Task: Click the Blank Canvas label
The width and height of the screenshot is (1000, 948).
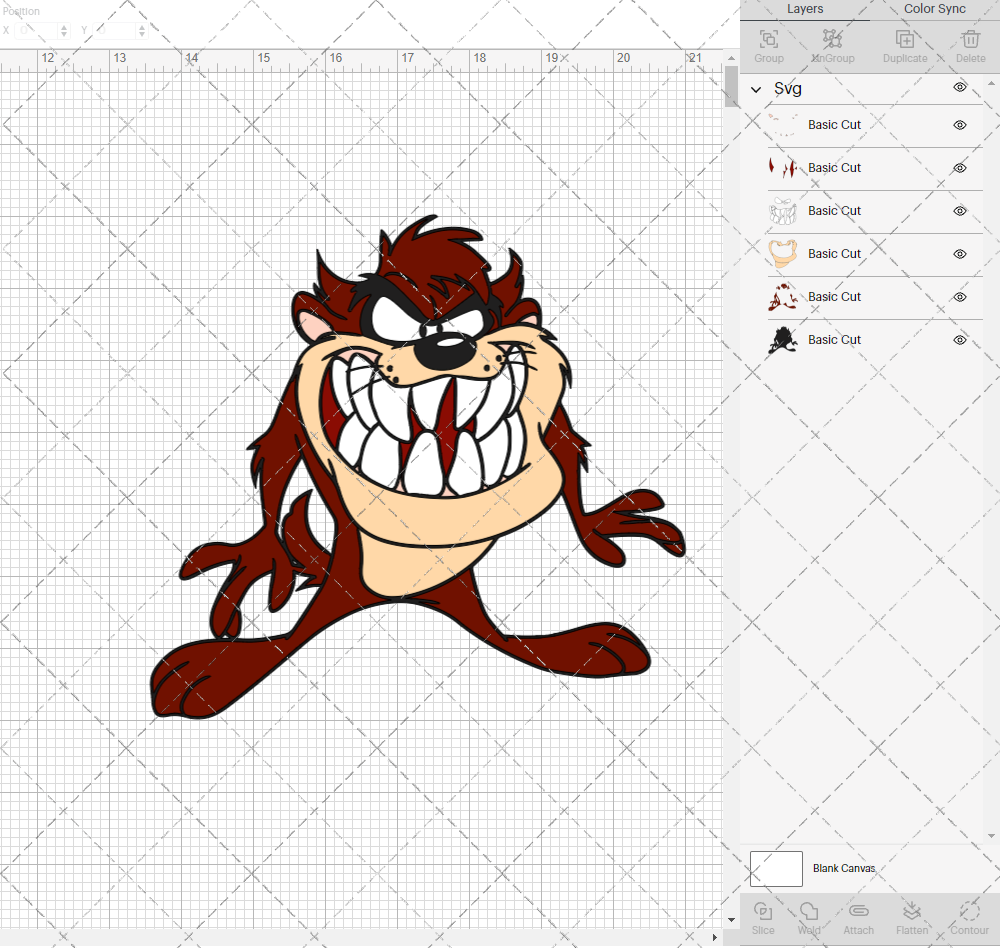Action: click(844, 868)
